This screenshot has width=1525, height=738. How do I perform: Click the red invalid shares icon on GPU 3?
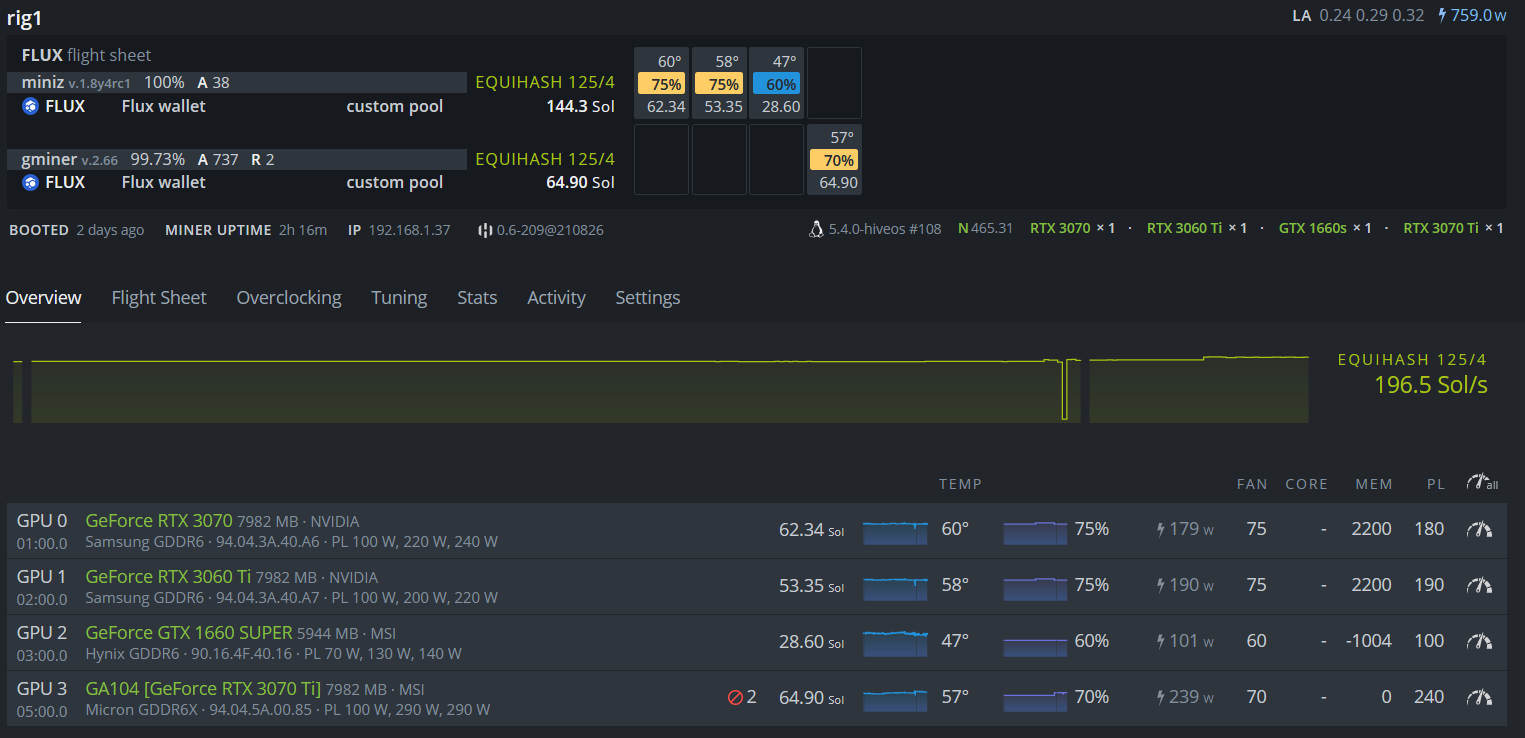pos(735,697)
